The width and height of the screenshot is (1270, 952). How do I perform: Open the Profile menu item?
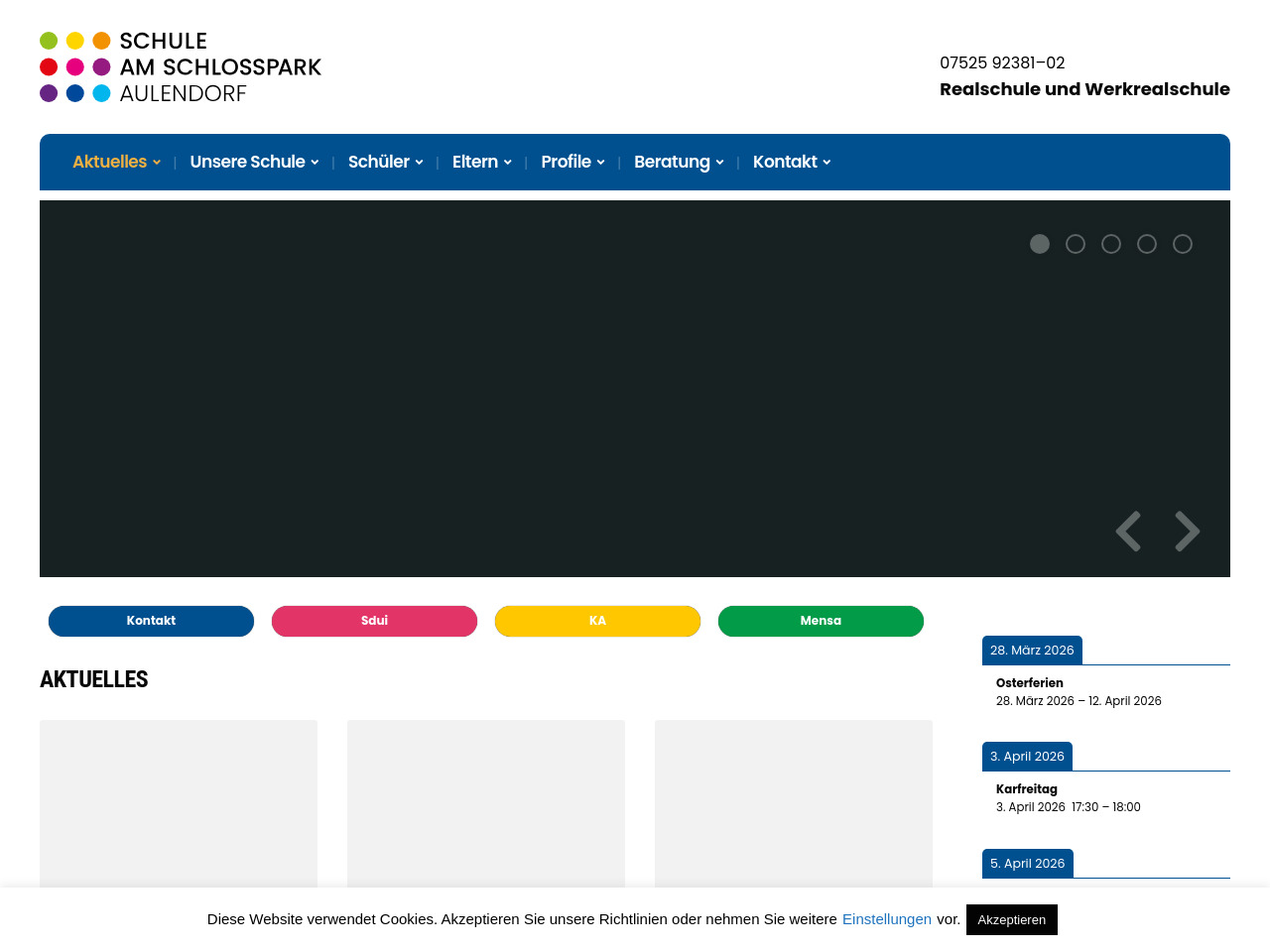572,162
